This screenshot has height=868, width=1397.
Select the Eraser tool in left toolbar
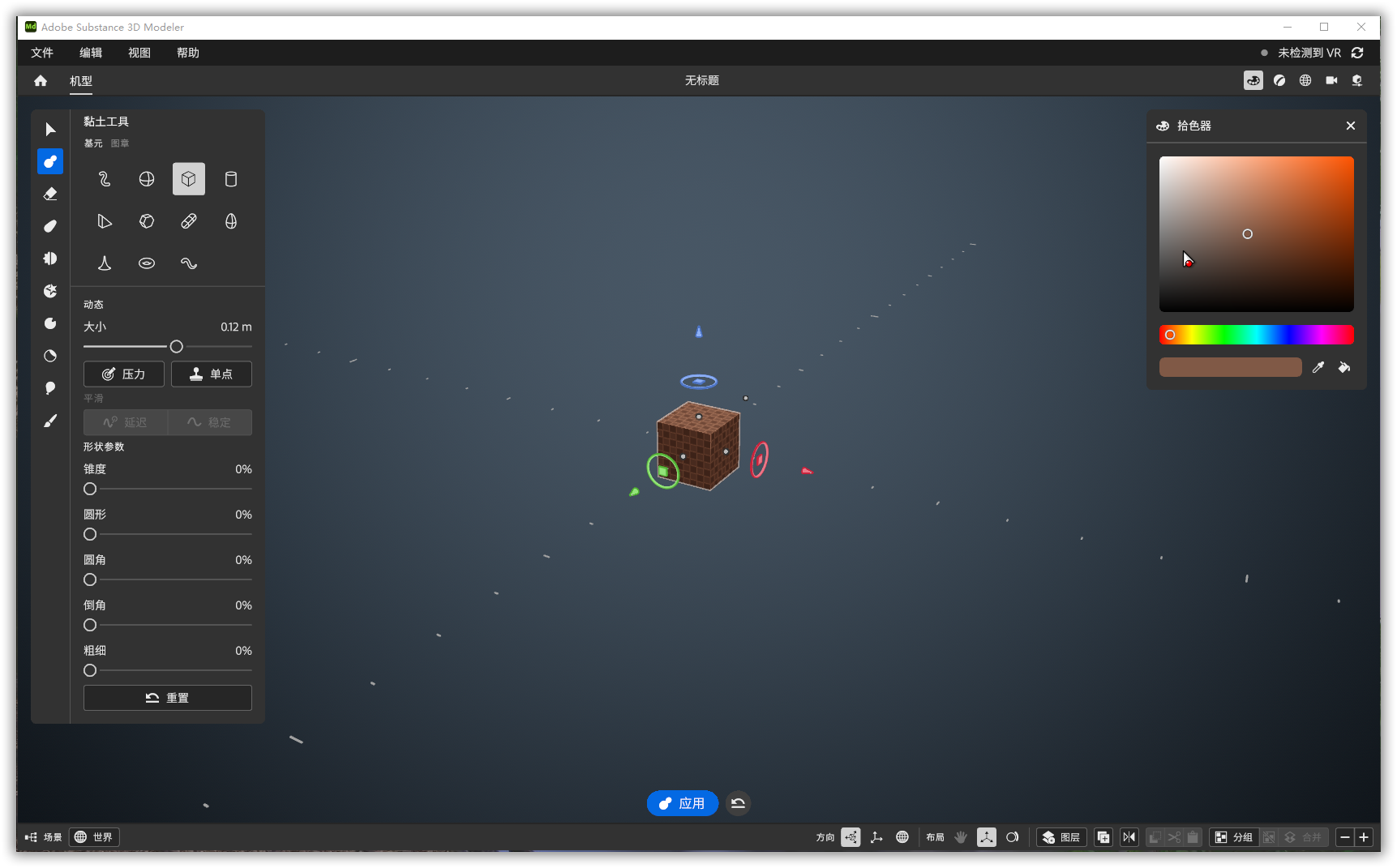point(50,194)
